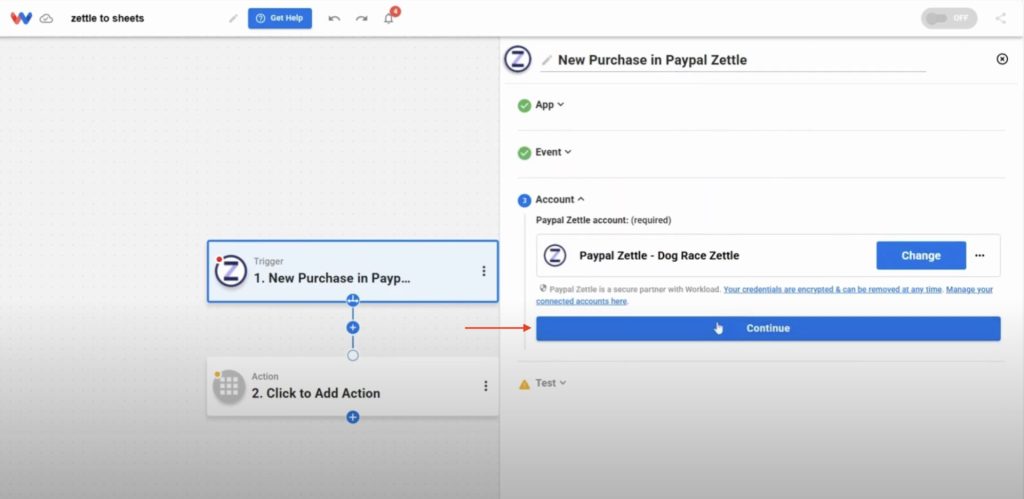Viewport: 1024px width, 499px height.
Task: Click the Zettle icon in account row
Action: pyautogui.click(x=555, y=255)
